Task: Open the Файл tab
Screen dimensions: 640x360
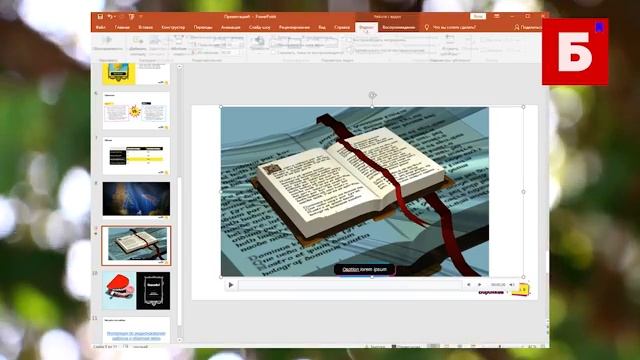Action: pos(100,27)
